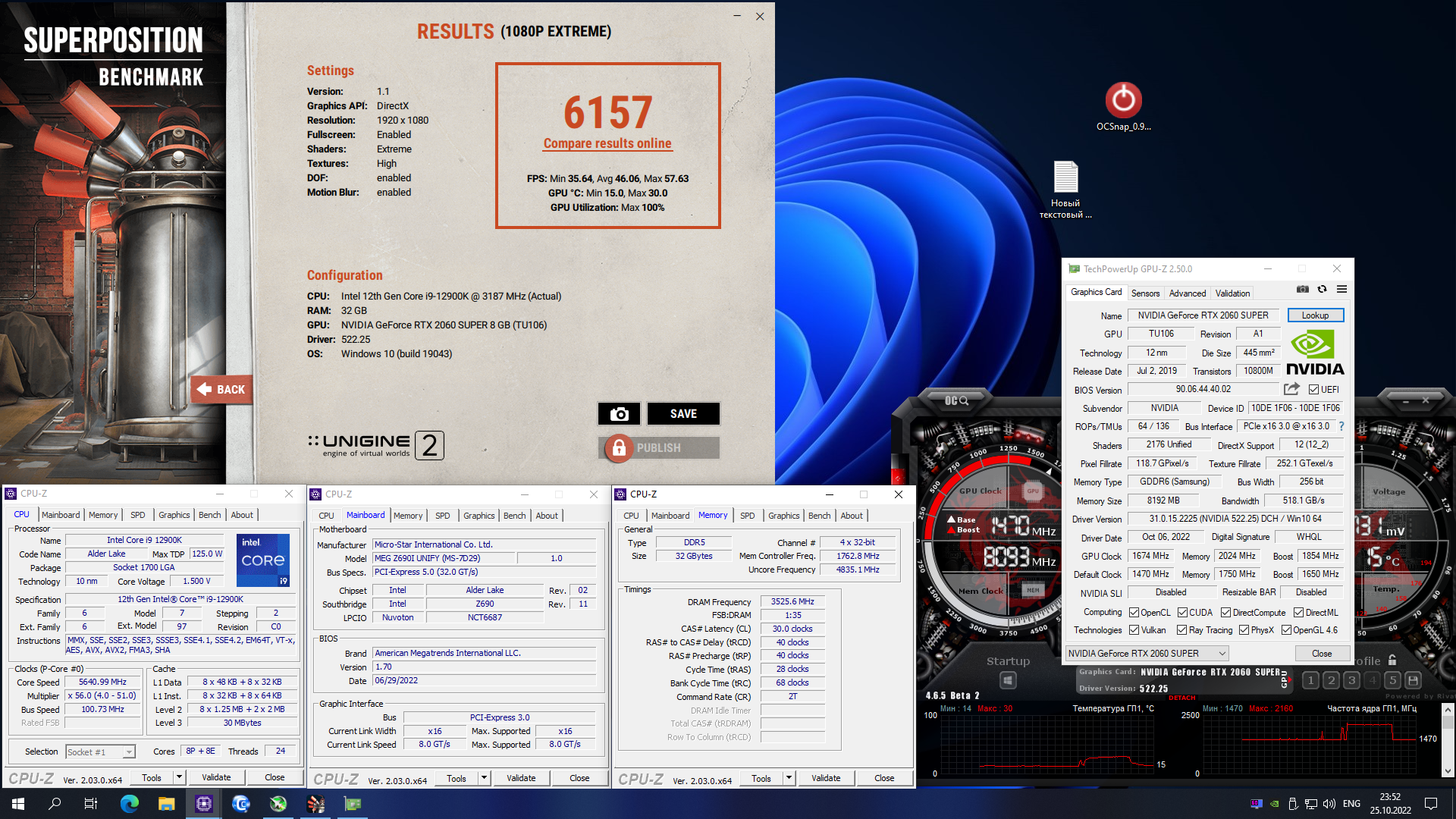Image resolution: width=1456 pixels, height=819 pixels.
Task: Click the Afterburner DETACH label
Action: pyautogui.click(x=1181, y=698)
